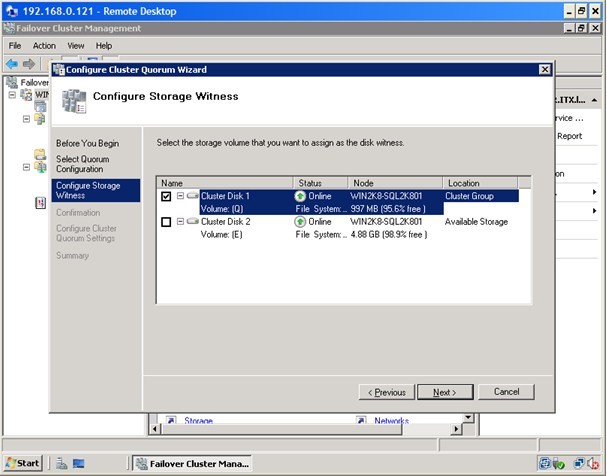Open the Networks link in the background window
The height and width of the screenshot is (476, 607).
391,420
